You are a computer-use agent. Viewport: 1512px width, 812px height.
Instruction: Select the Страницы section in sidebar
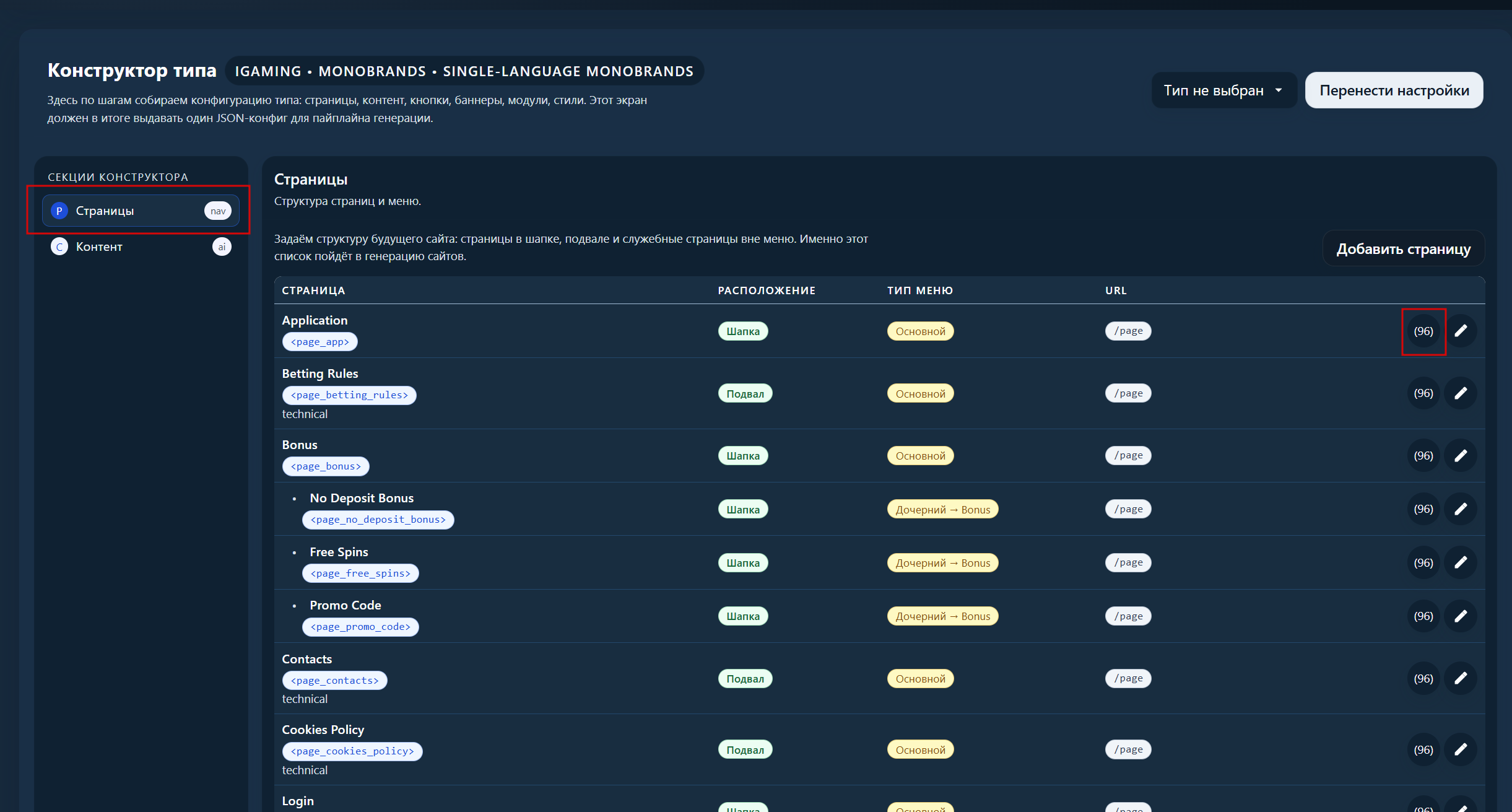click(141, 211)
